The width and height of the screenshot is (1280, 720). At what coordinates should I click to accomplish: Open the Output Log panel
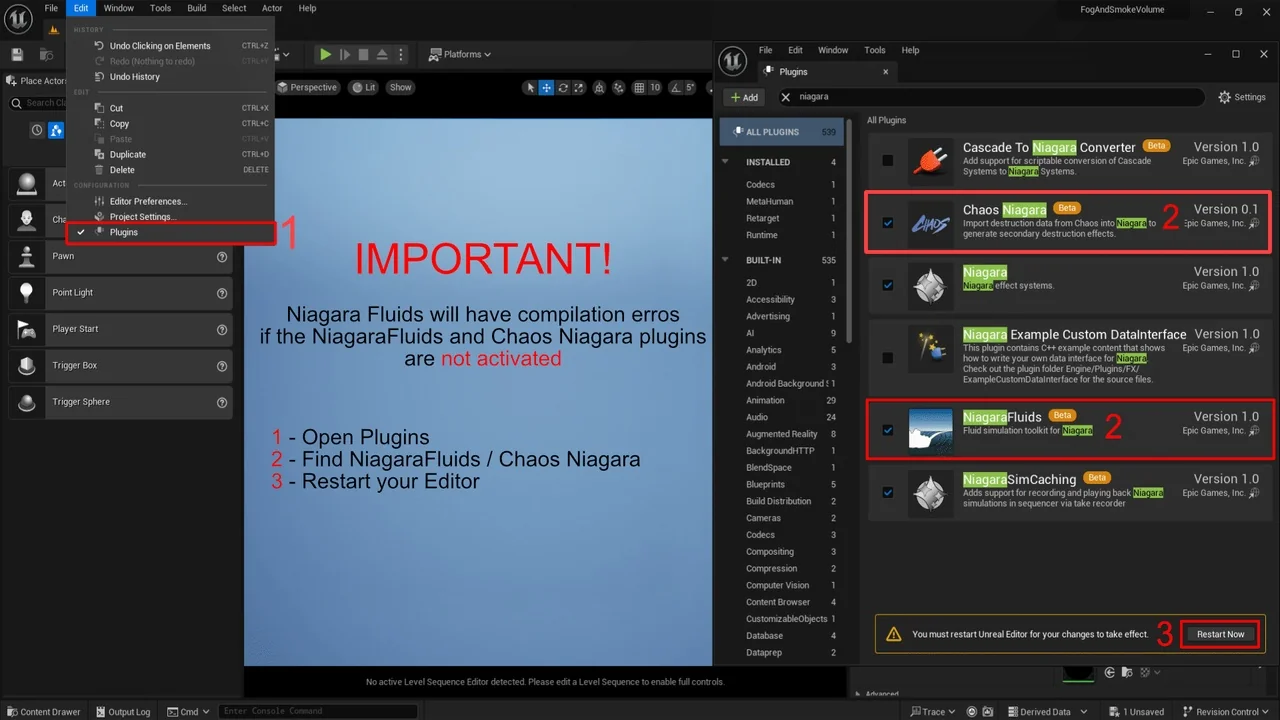(122, 711)
